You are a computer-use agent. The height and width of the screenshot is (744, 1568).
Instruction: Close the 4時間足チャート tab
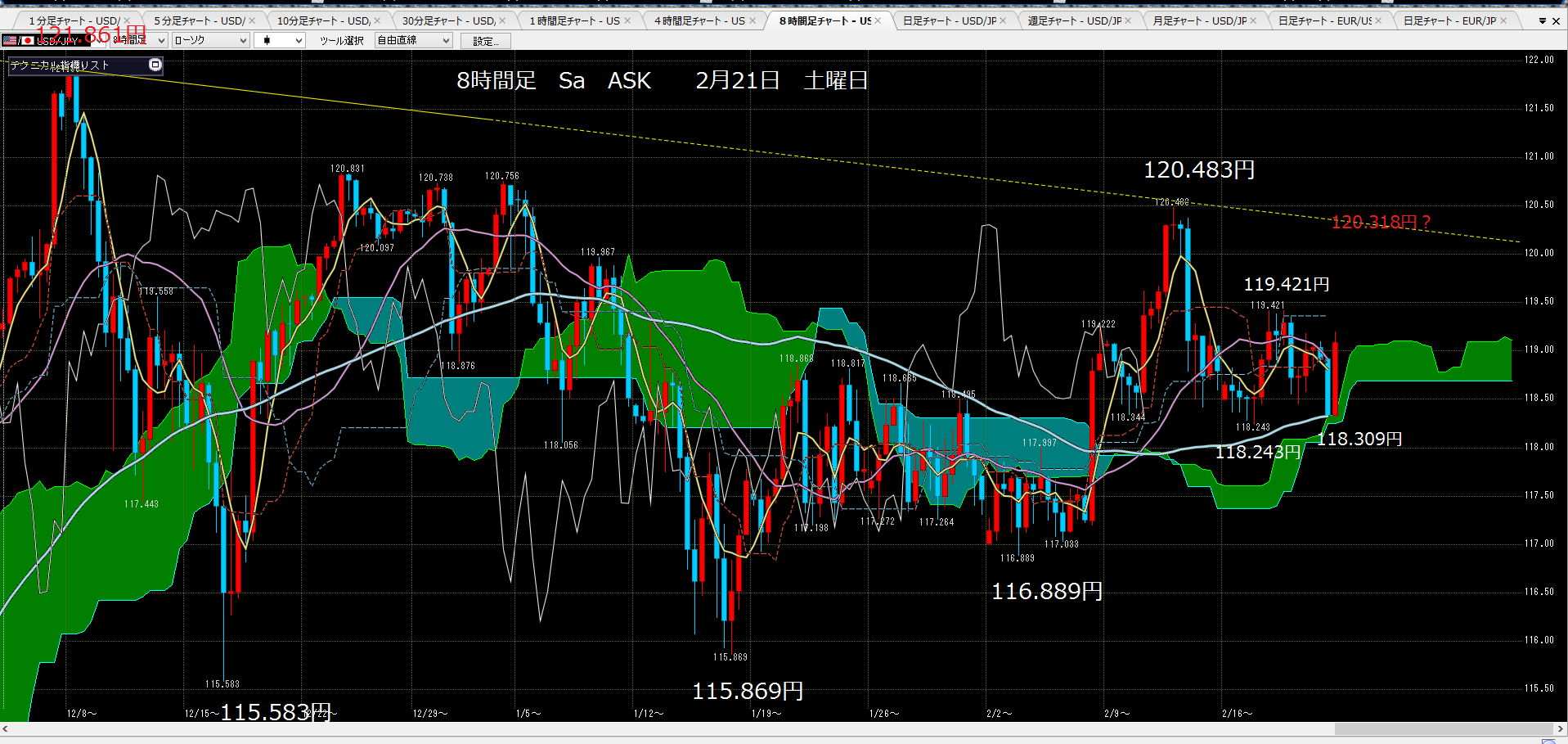pos(753,21)
